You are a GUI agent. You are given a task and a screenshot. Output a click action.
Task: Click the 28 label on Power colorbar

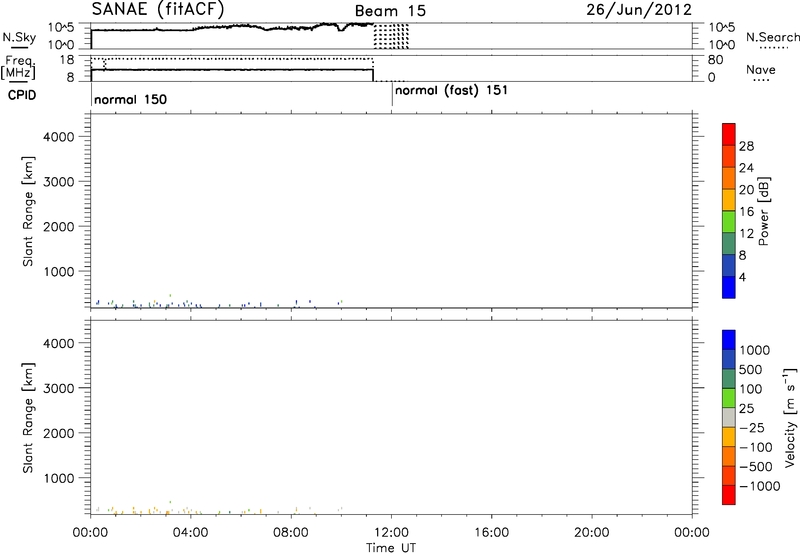coord(746,146)
